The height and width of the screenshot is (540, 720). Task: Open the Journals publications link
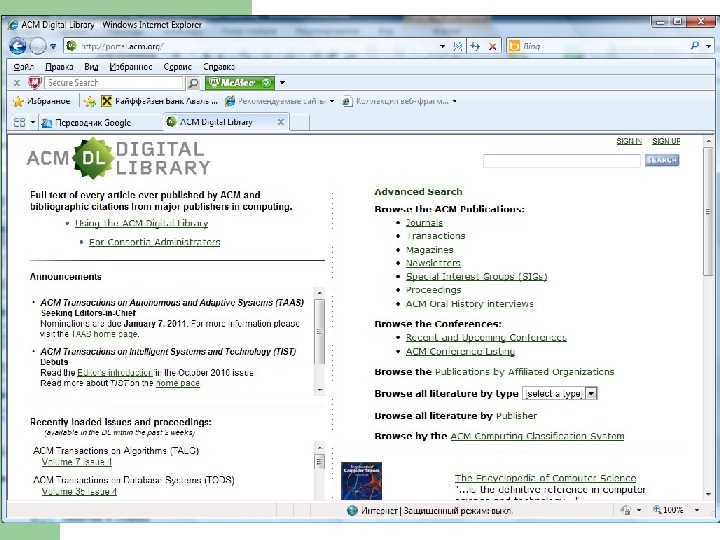coord(424,223)
